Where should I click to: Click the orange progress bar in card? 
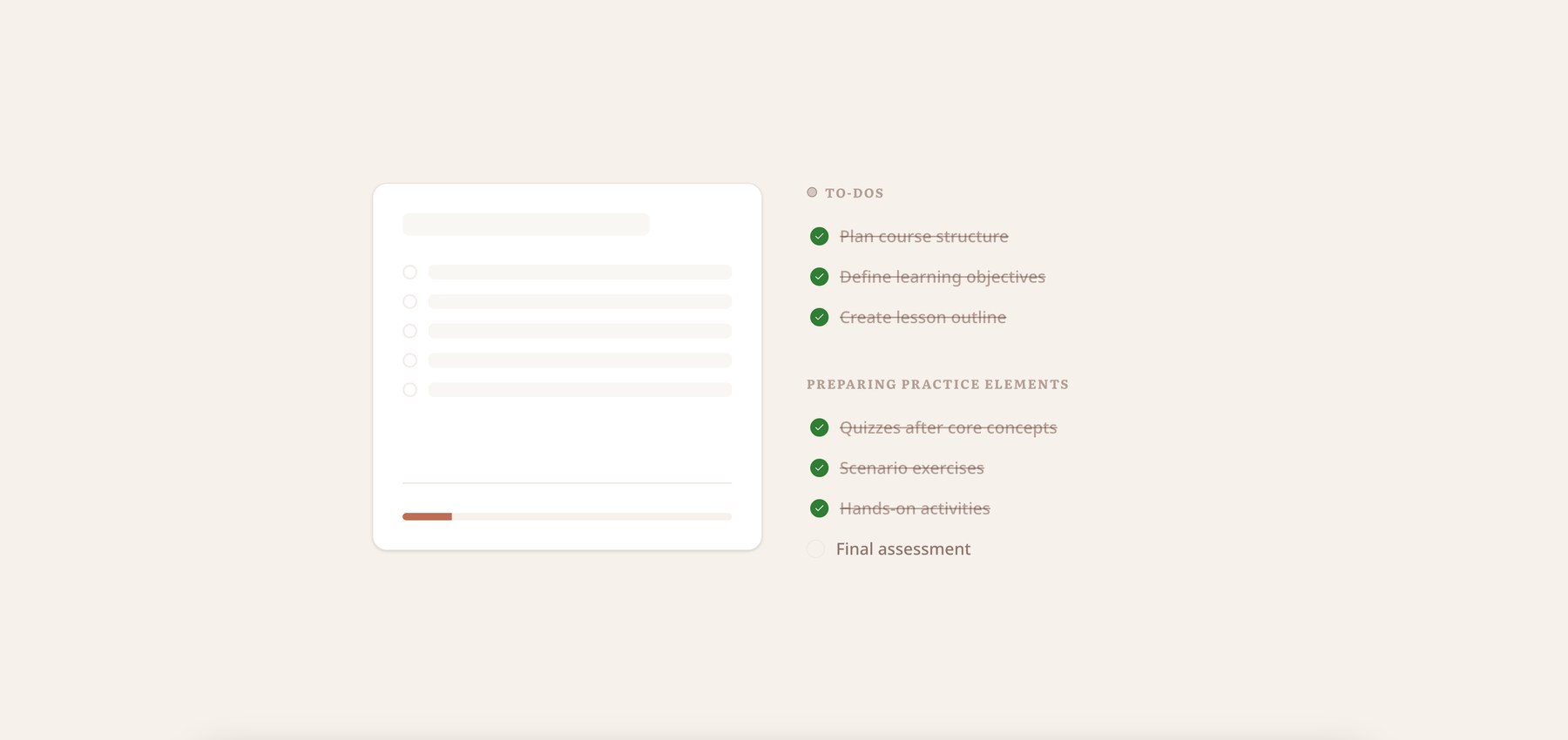click(427, 516)
